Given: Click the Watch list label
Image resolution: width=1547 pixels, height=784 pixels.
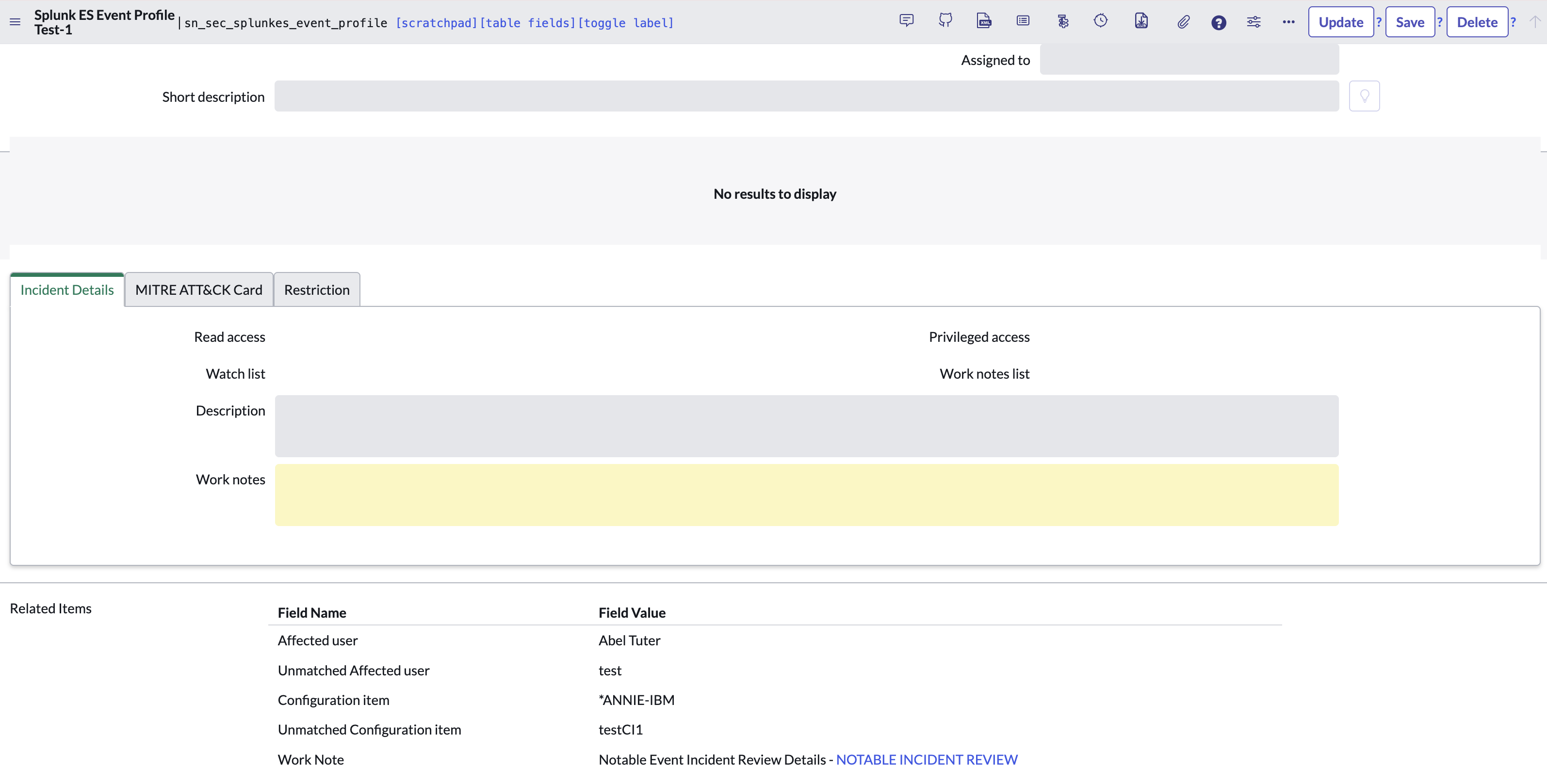Looking at the screenshot, I should [235, 373].
